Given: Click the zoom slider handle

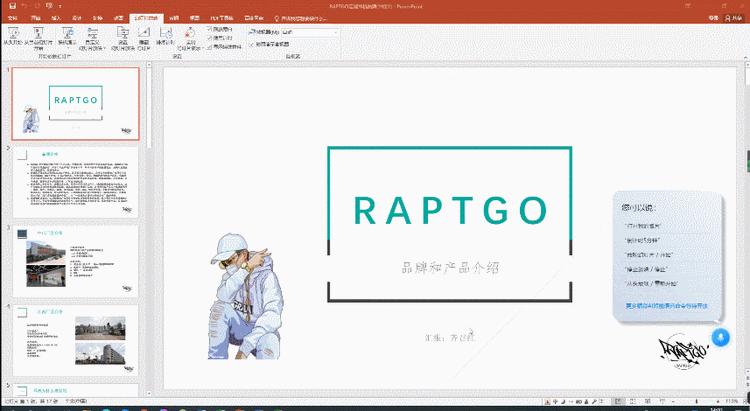Looking at the screenshot, I should click(696, 401).
